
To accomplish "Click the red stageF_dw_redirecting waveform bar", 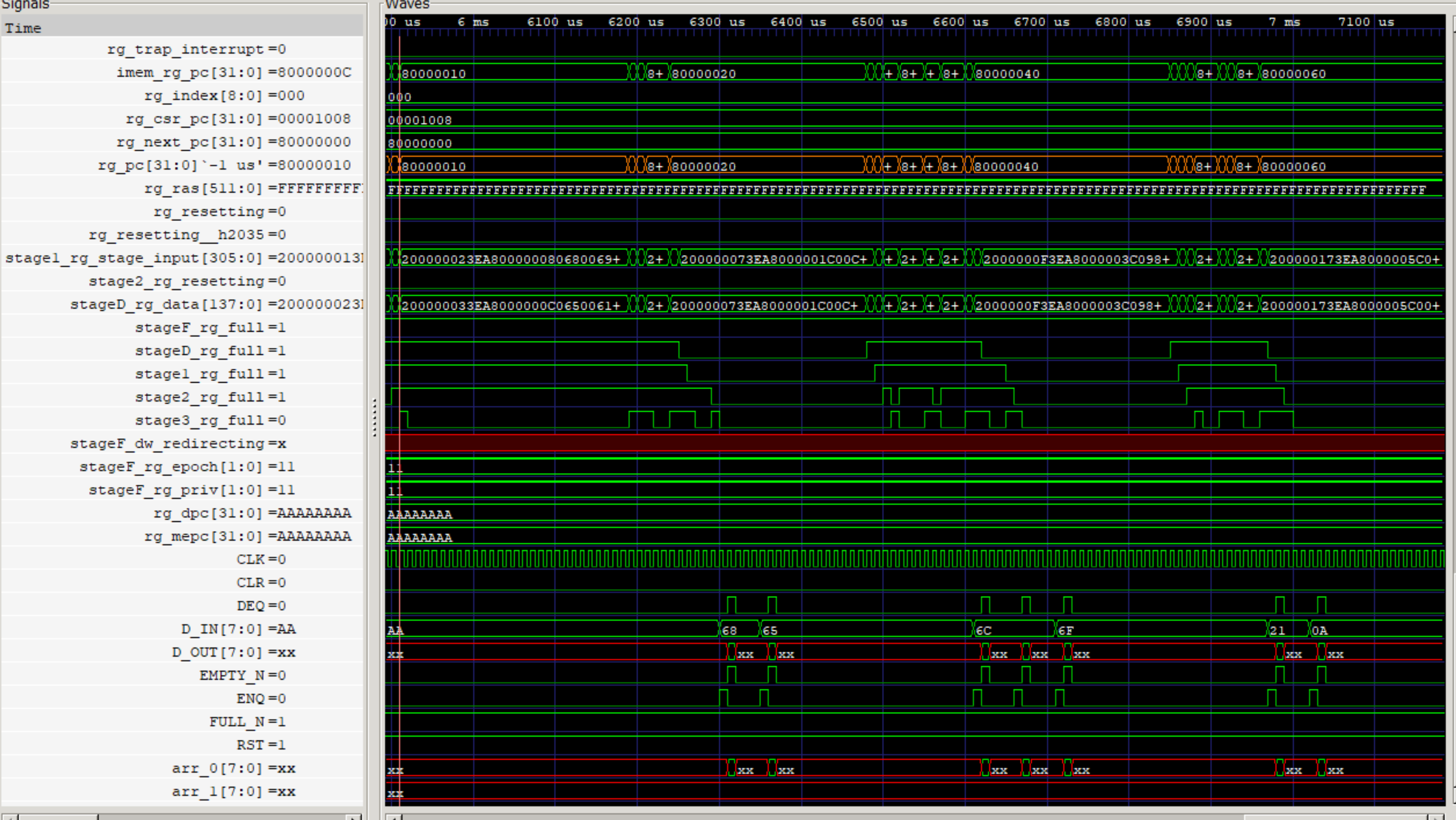I will pos(904,443).
